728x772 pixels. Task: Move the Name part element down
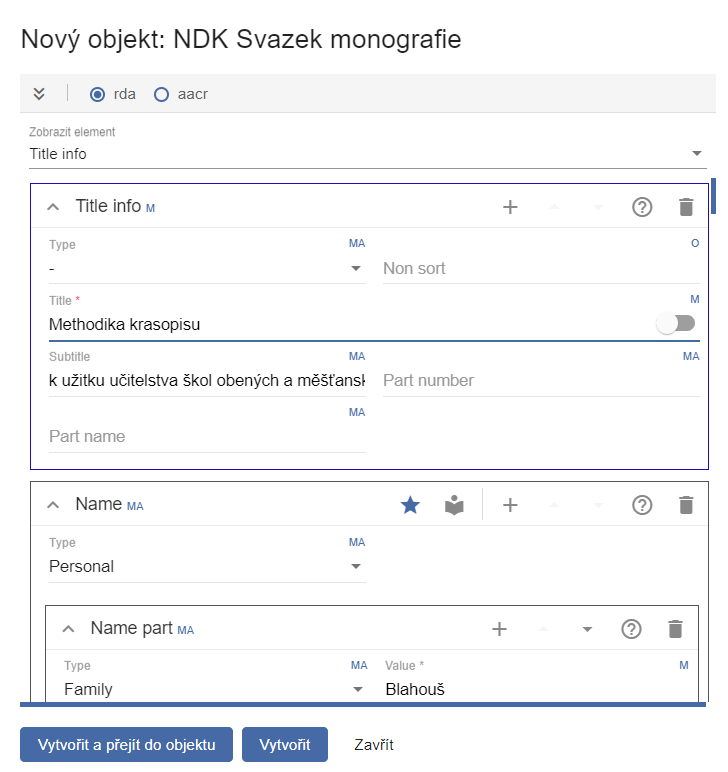point(587,629)
